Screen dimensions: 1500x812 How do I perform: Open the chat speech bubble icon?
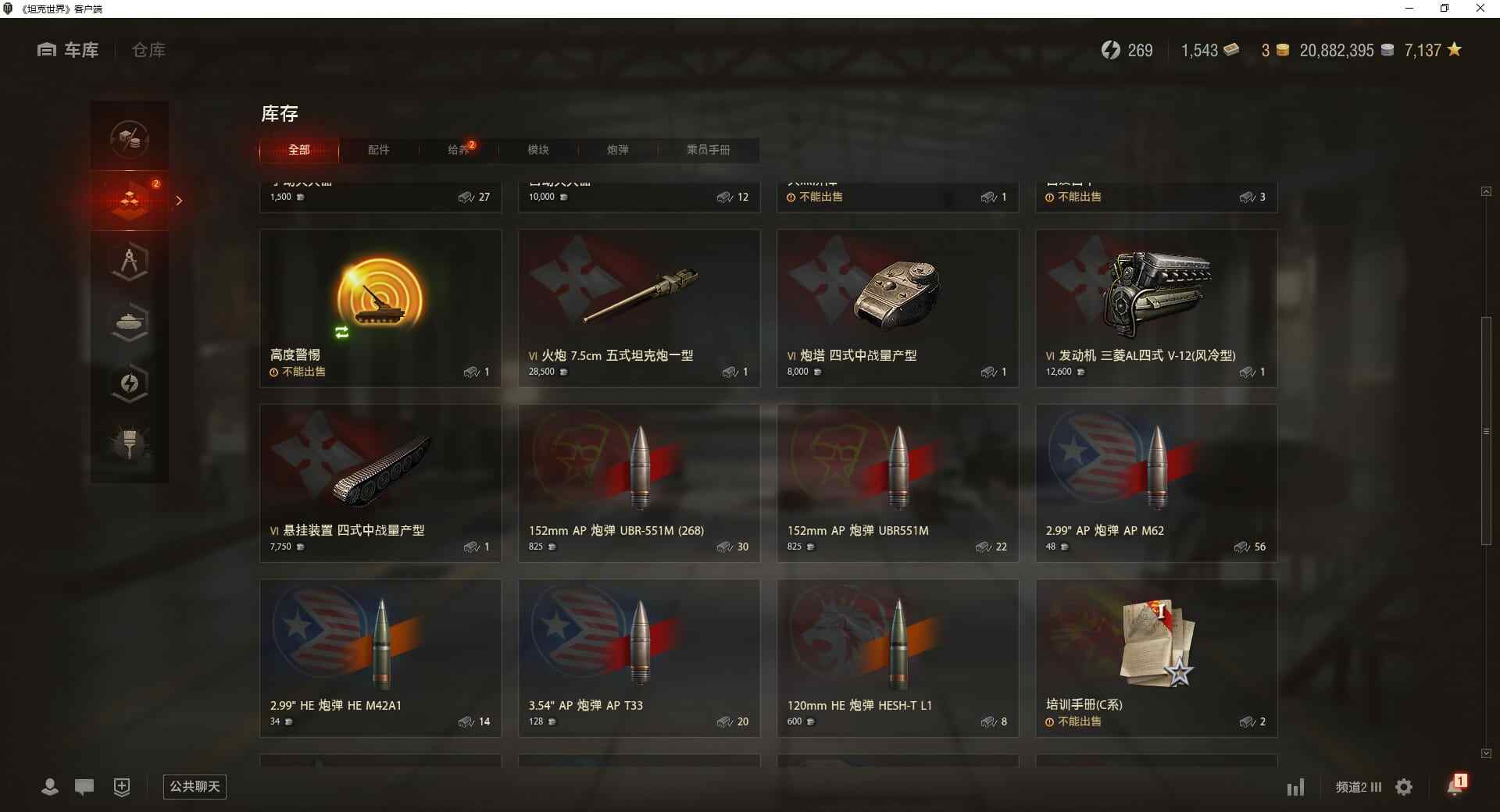point(84,786)
